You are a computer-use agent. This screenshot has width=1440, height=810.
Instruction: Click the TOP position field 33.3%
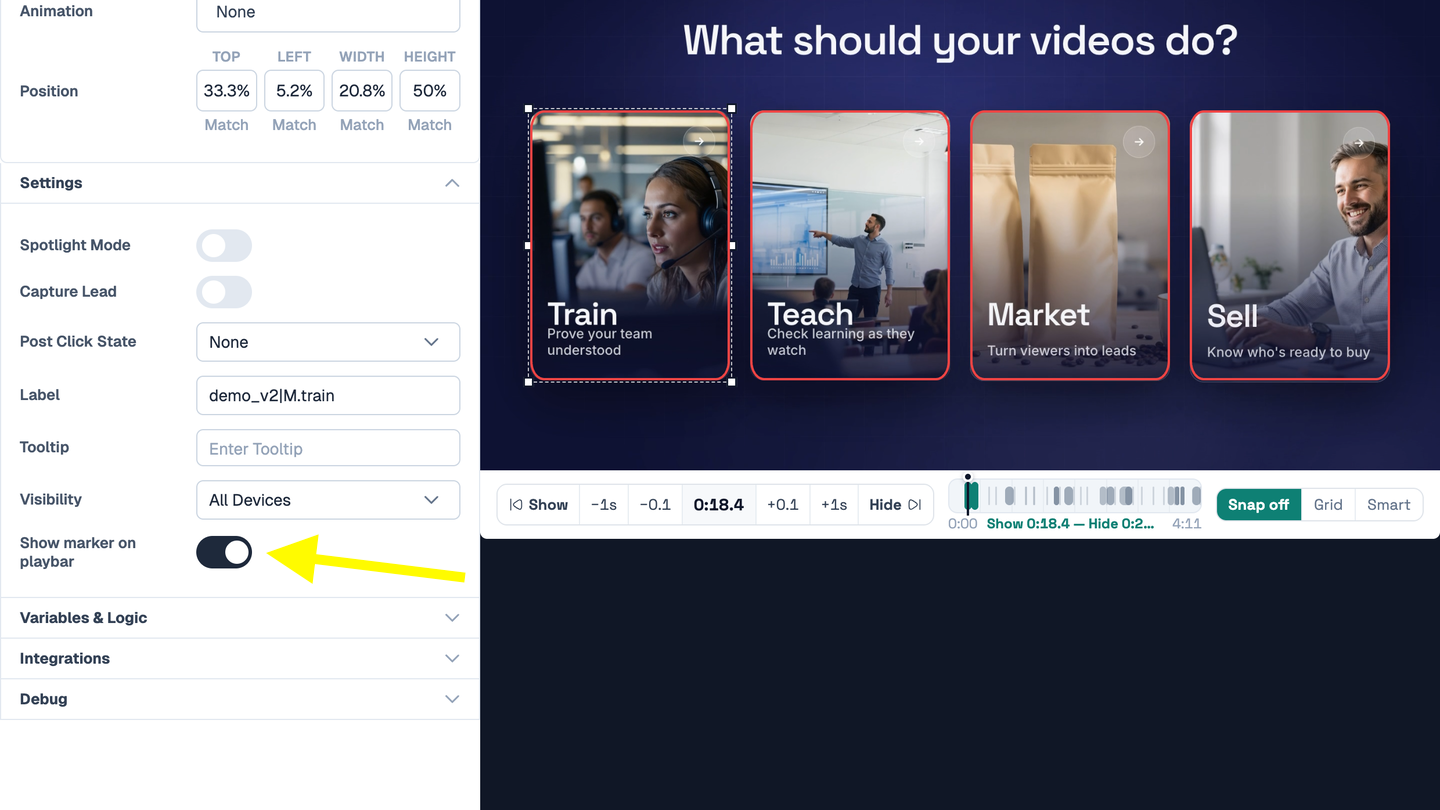click(227, 91)
